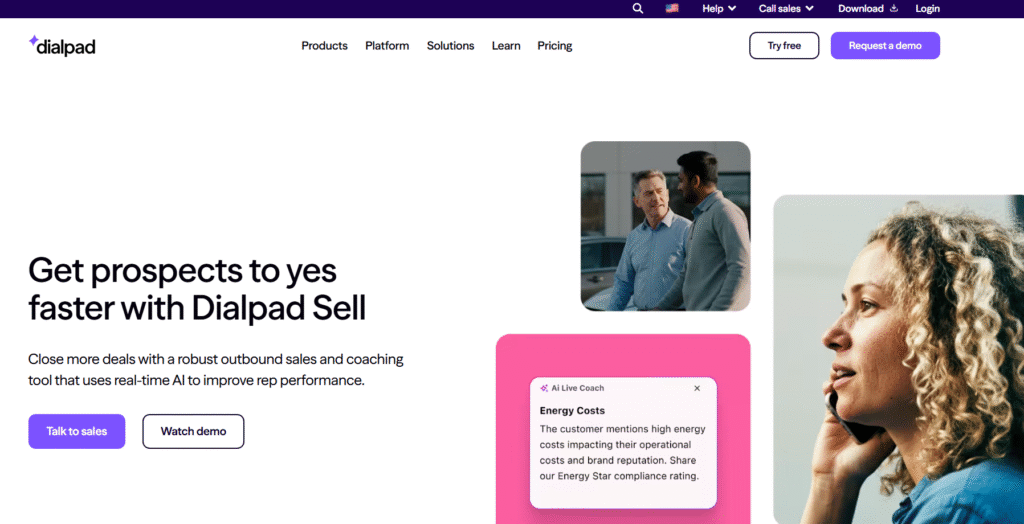Screen dimensions: 1024x524
Task: Close the Ai Live Coach card
Action: click(x=697, y=388)
